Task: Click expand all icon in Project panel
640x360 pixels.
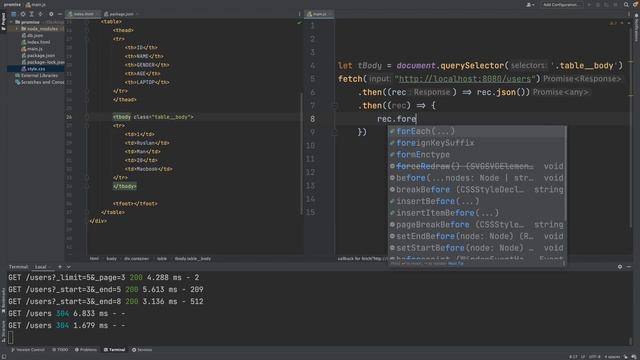Action: point(31,14)
